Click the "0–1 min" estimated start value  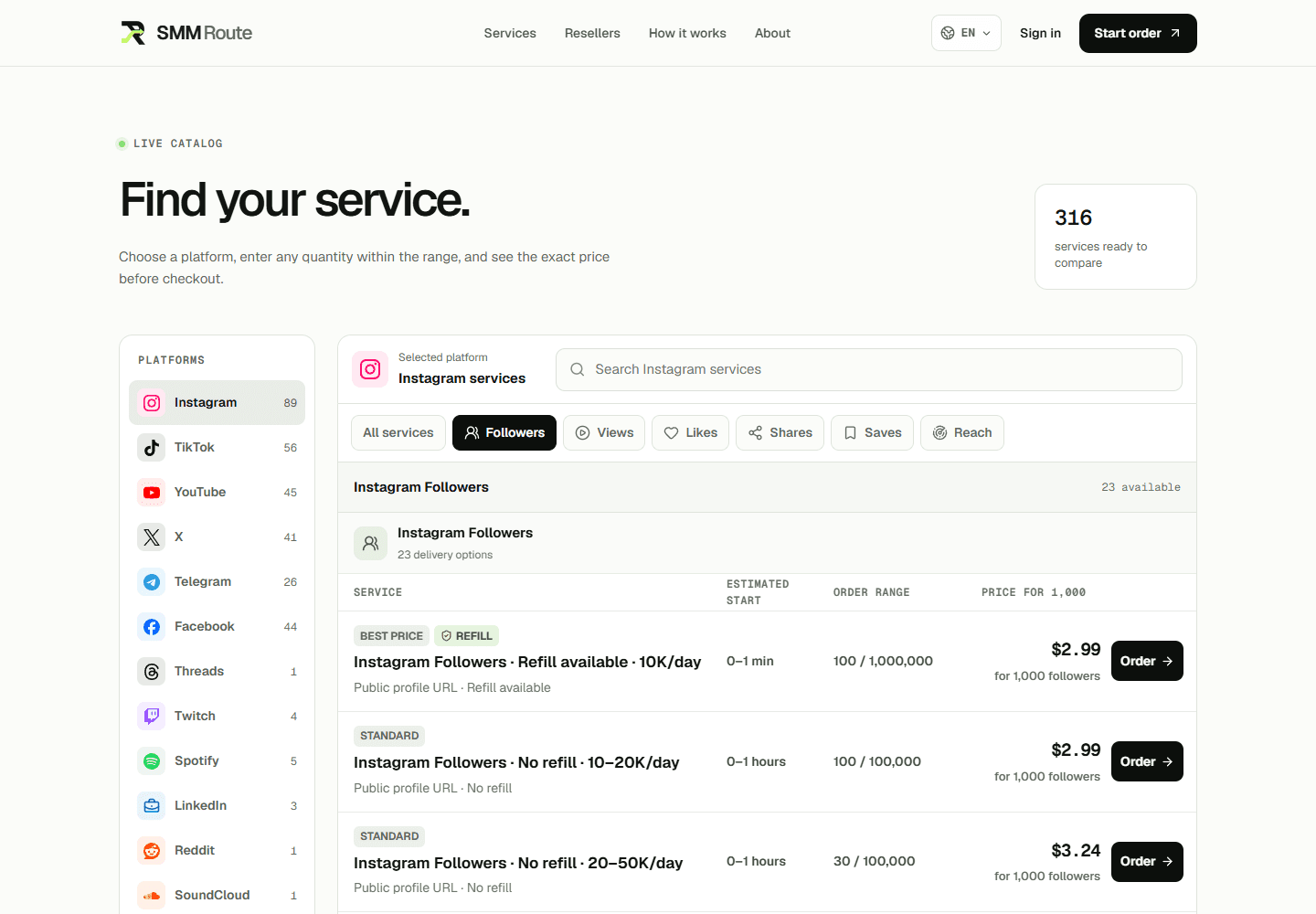click(750, 661)
